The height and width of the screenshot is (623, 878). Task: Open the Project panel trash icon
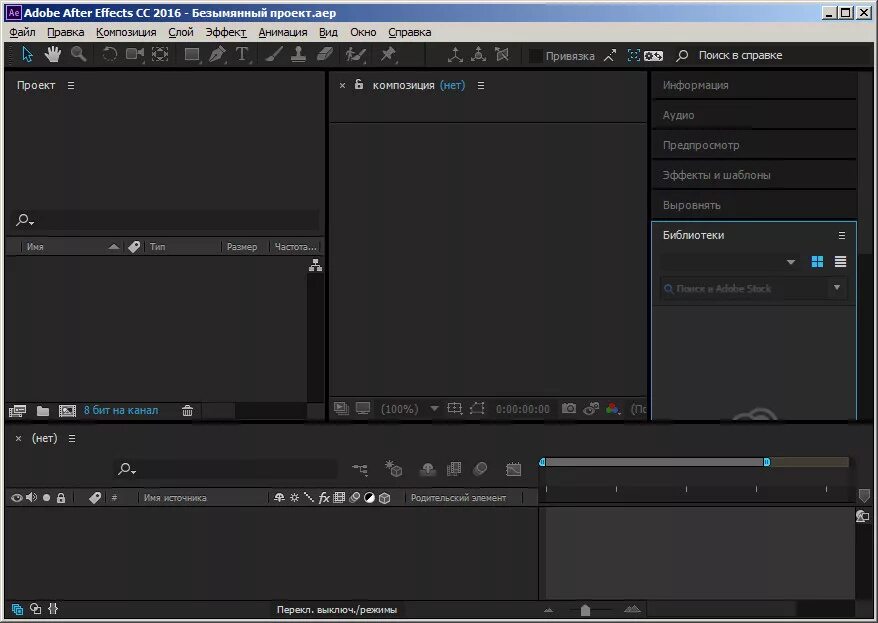coord(188,410)
